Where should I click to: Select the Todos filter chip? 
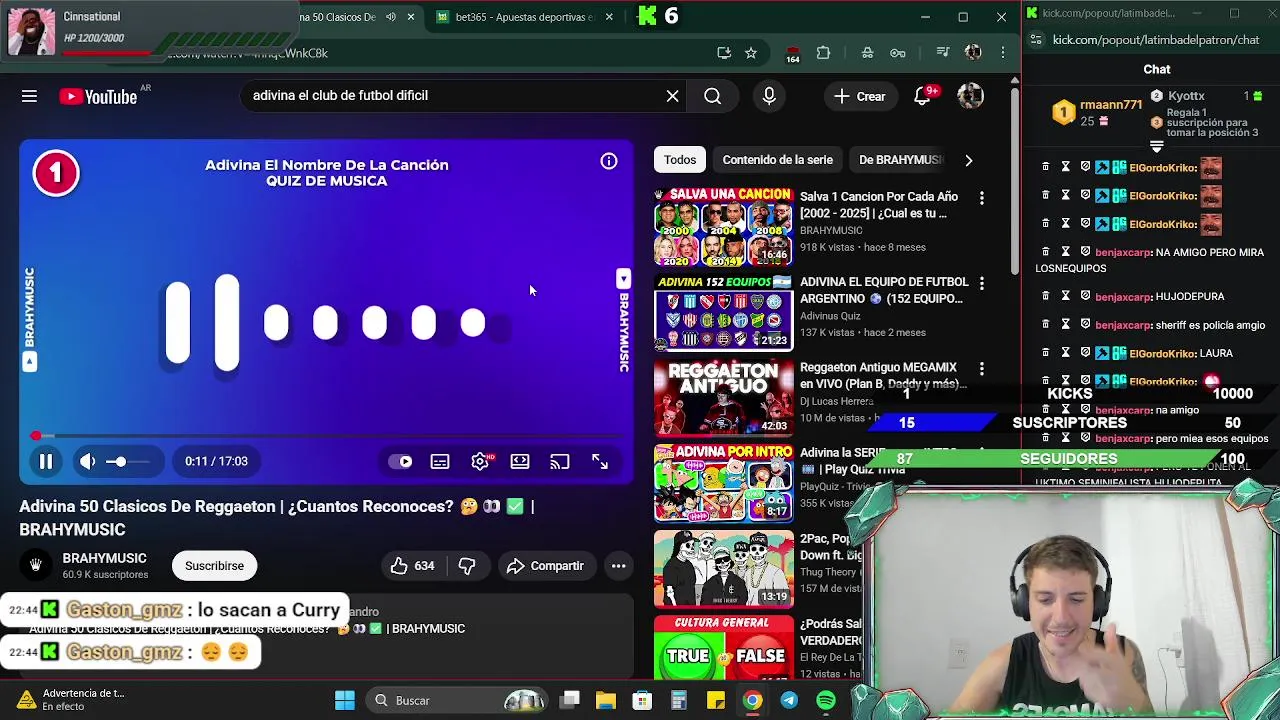tap(680, 160)
